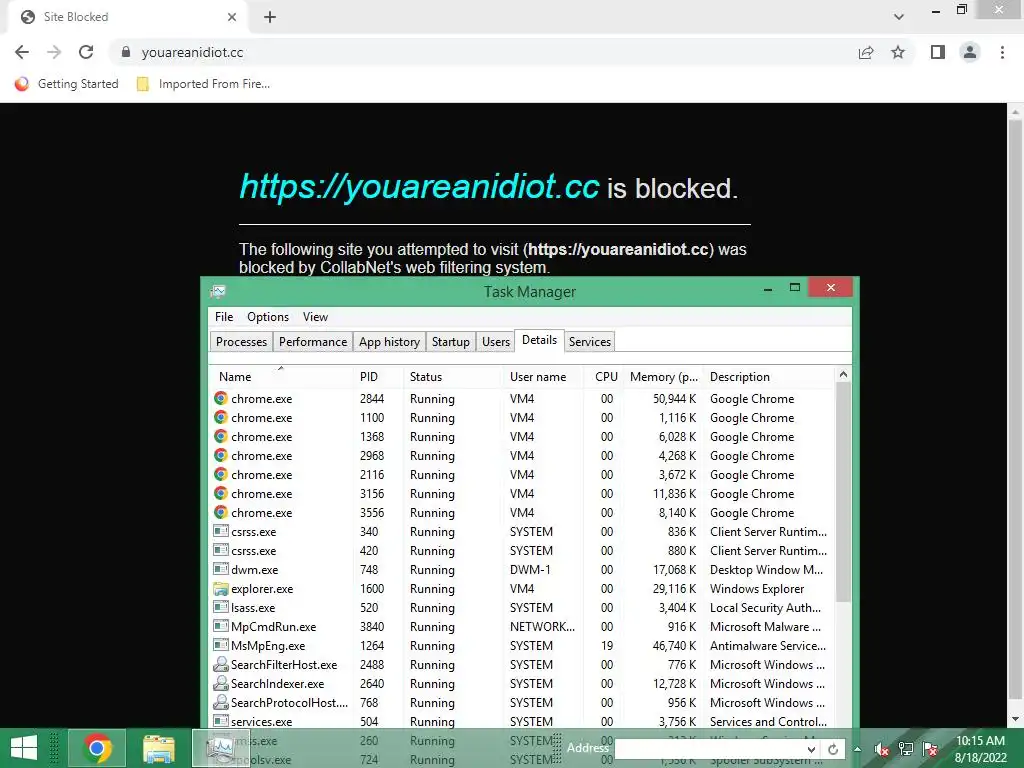Sort by the CPU column header
Image resolution: width=1024 pixels, height=768 pixels.
tap(603, 377)
